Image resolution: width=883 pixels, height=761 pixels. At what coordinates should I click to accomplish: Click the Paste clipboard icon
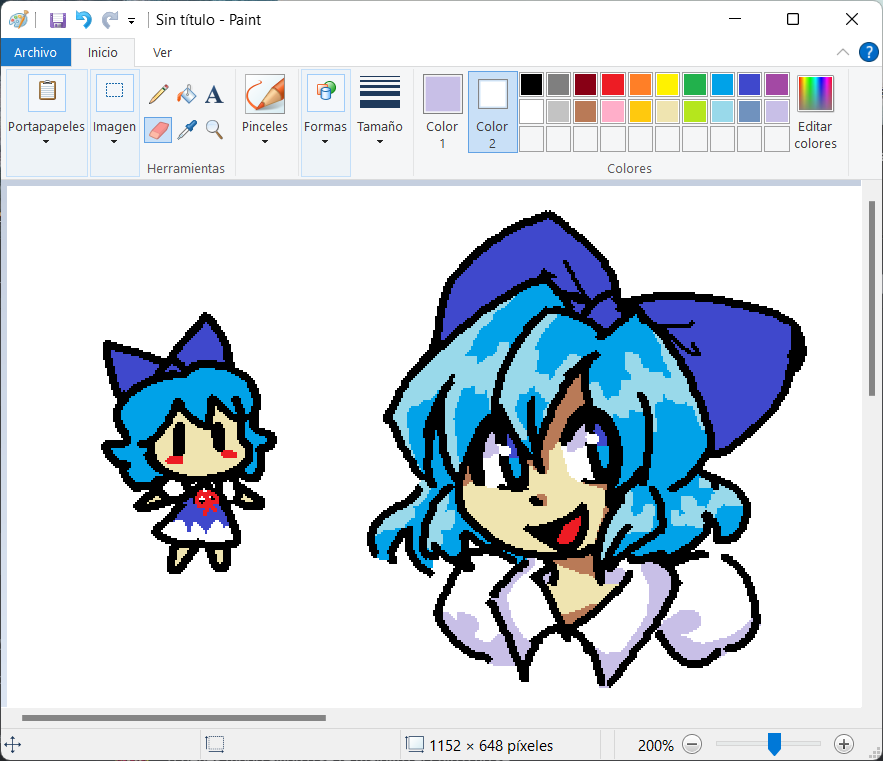point(47,92)
